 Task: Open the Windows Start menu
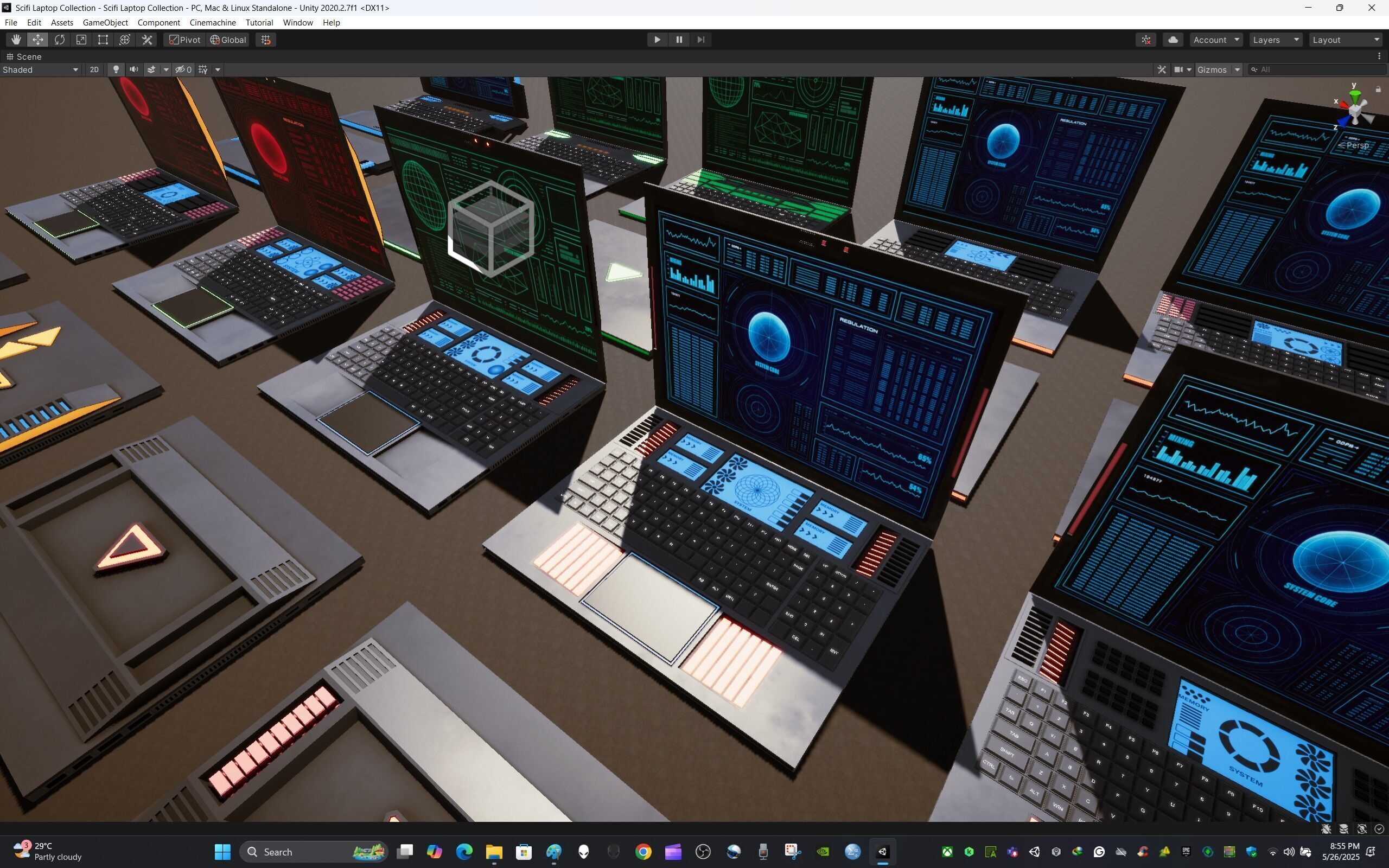pos(222,852)
